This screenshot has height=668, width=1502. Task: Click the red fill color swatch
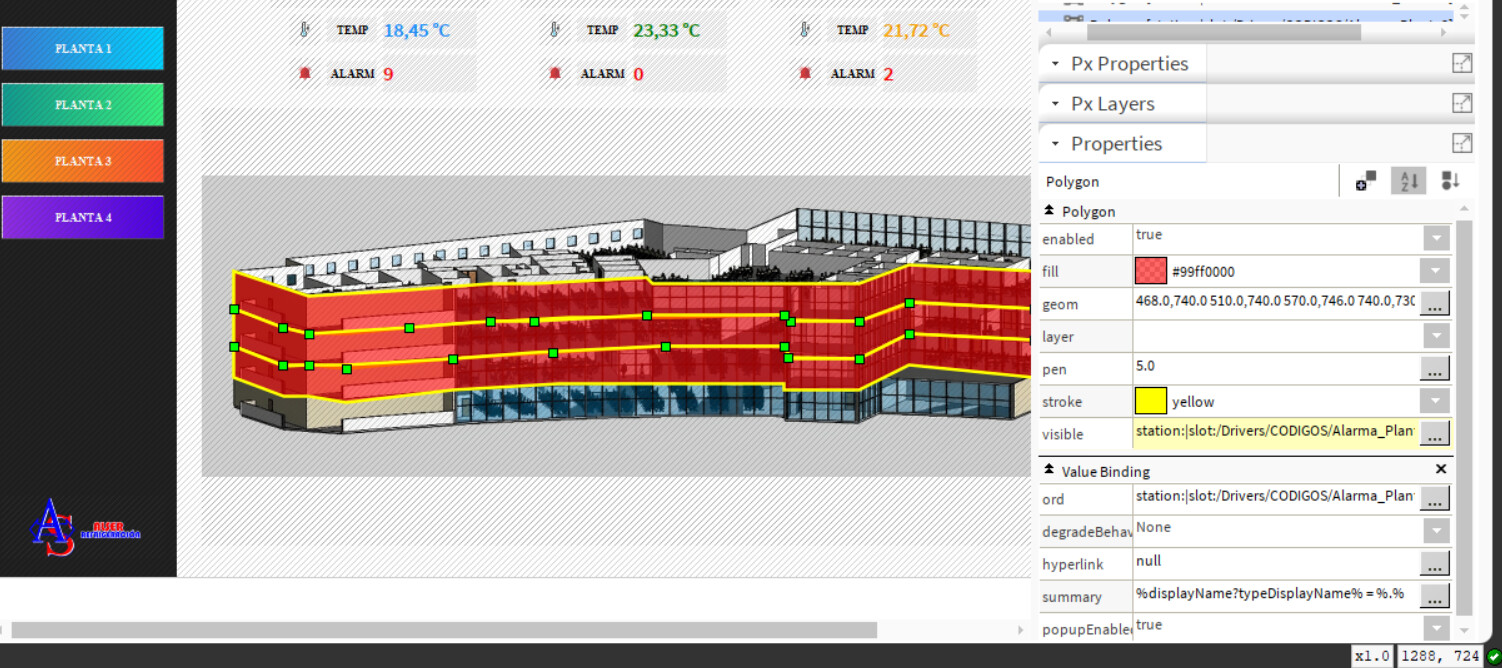(x=1151, y=271)
